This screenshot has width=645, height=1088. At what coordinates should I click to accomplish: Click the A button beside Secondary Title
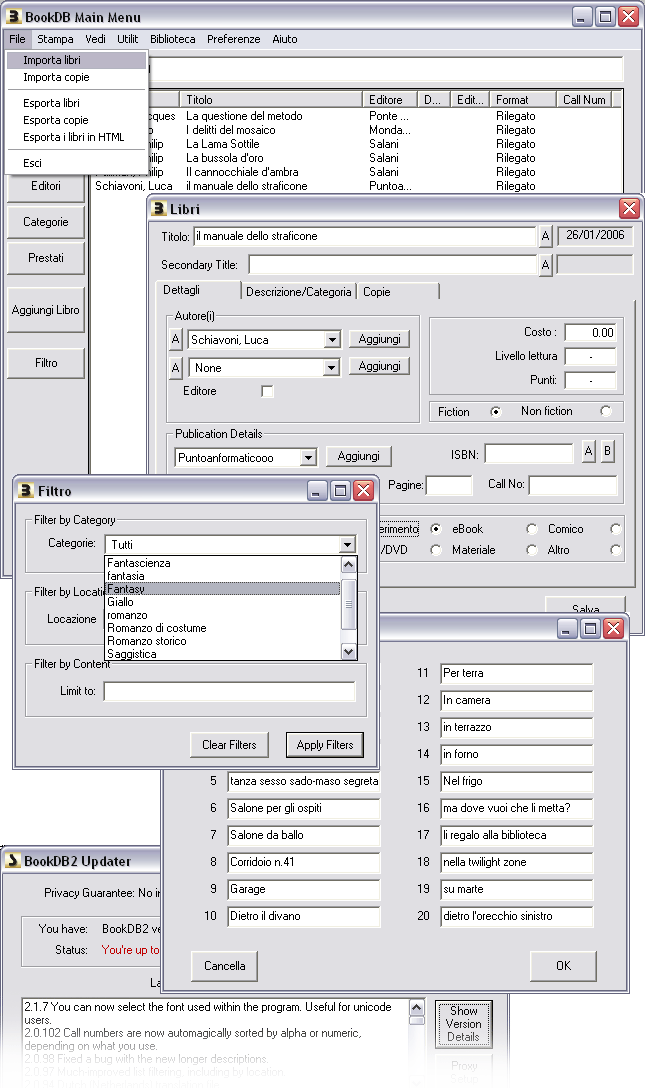[x=545, y=265]
